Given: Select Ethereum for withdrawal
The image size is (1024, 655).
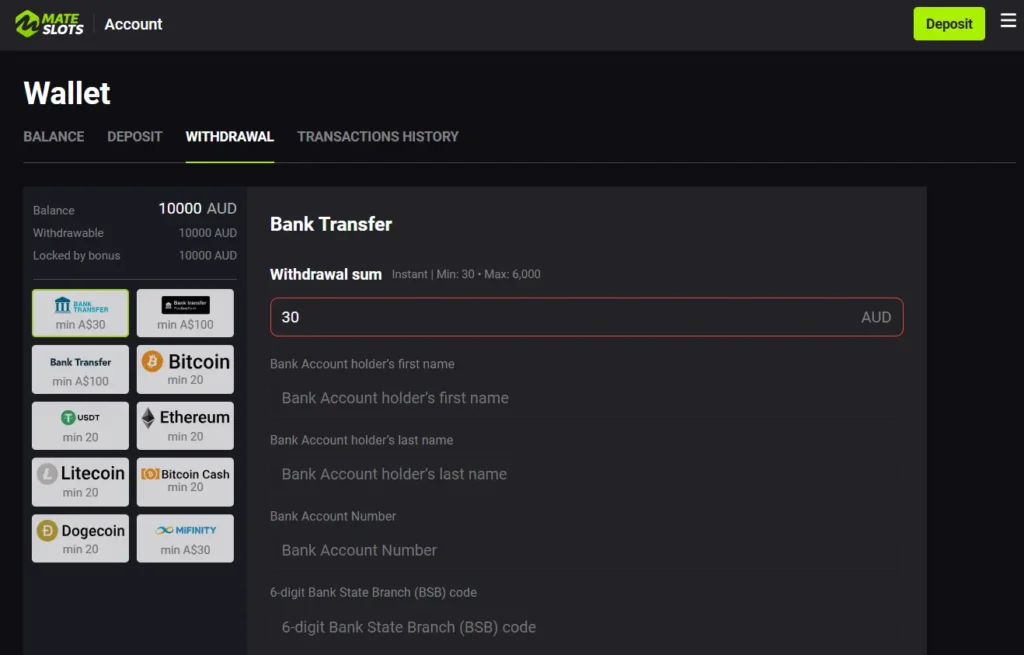Looking at the screenshot, I should click(185, 425).
